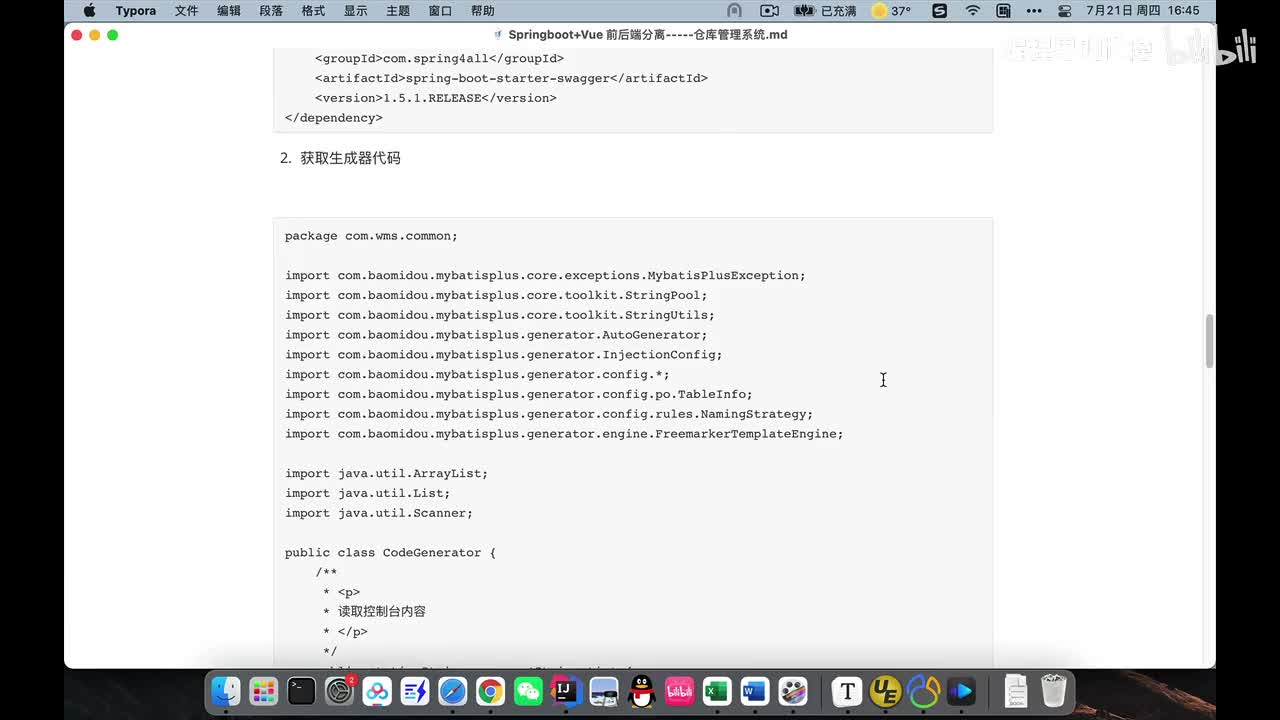
Task: Open the 文件 (File) menu
Action: (186, 11)
